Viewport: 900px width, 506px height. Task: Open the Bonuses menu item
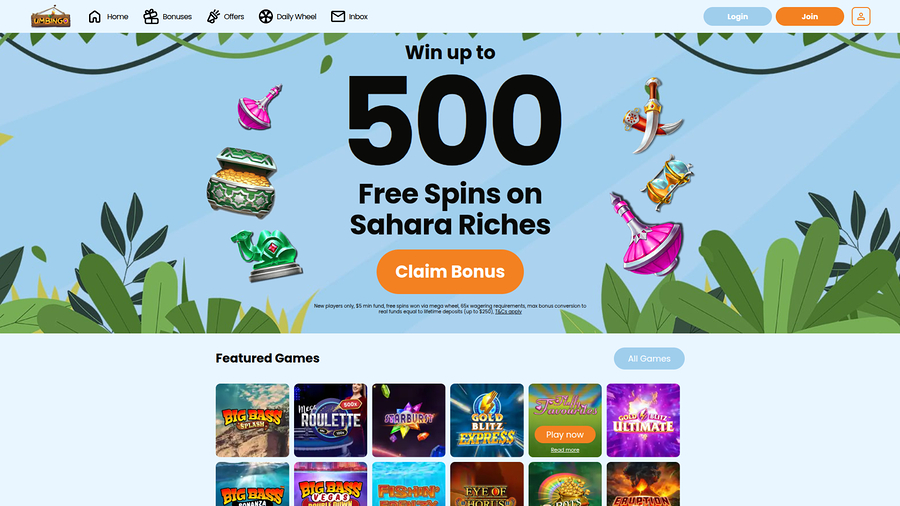[168, 17]
